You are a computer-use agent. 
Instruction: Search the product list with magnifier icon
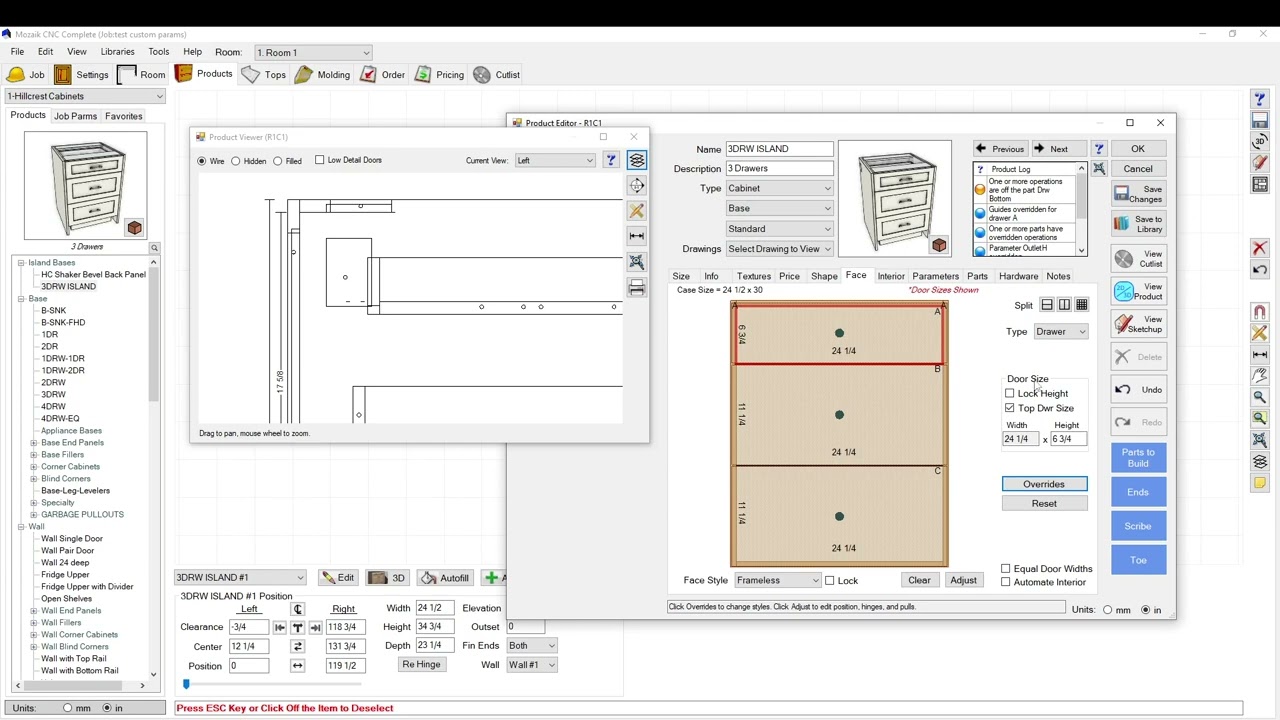(x=154, y=247)
